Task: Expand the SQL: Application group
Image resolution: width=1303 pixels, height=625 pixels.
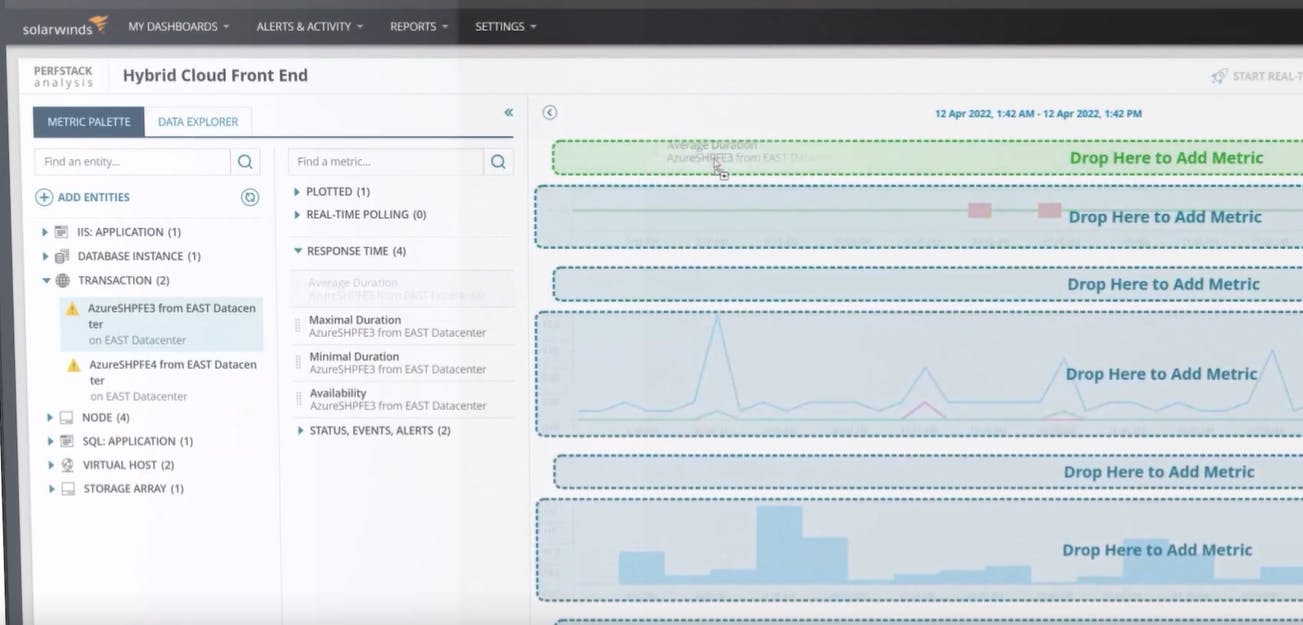Action: 51,441
